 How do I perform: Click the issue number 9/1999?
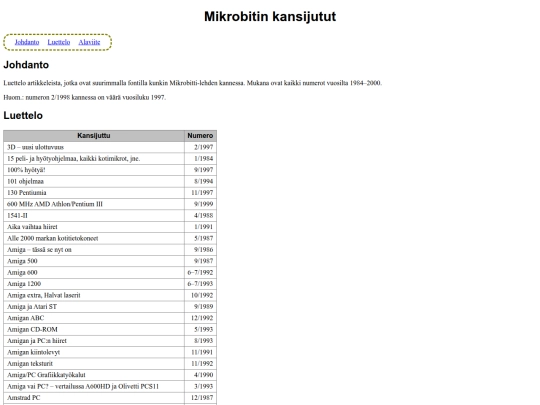[203, 204]
